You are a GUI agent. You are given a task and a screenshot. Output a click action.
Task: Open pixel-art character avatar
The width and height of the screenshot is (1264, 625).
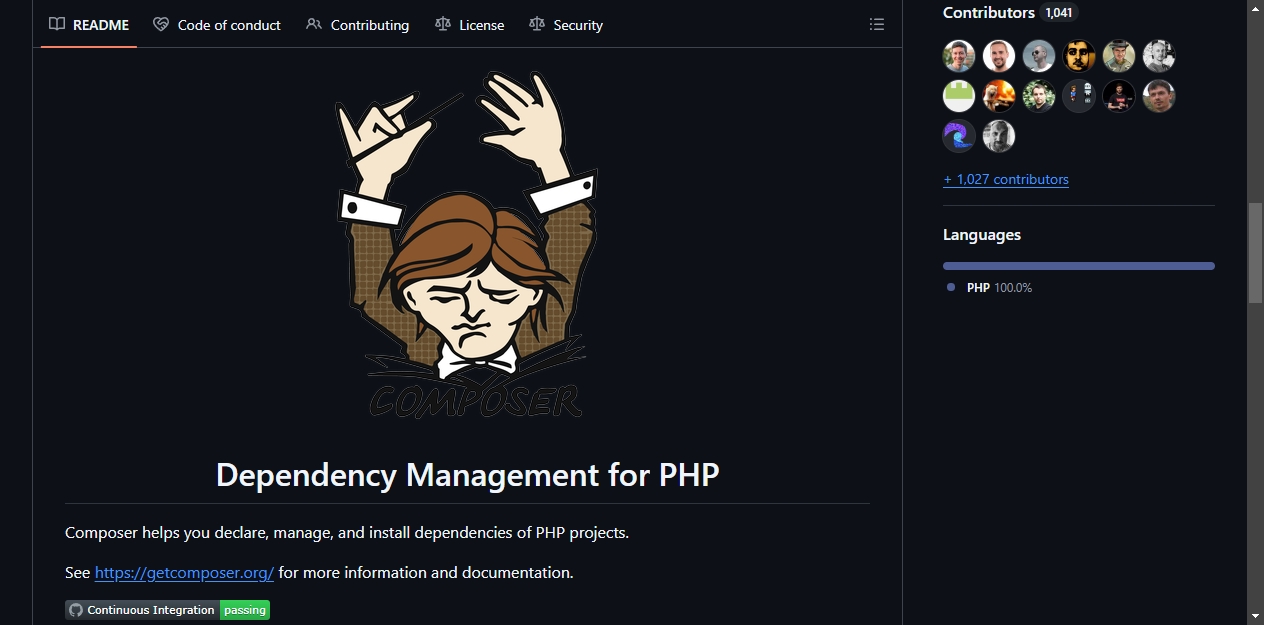[1079, 96]
